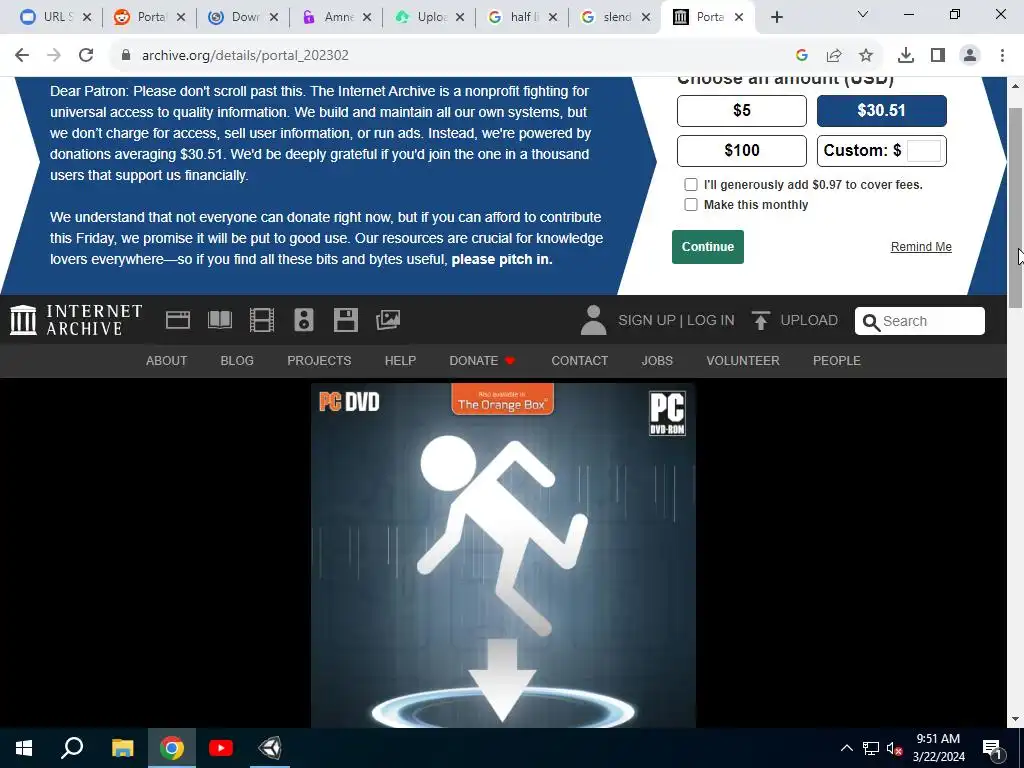Open the HELP menu item
The height and width of the screenshot is (768, 1024).
click(x=400, y=360)
